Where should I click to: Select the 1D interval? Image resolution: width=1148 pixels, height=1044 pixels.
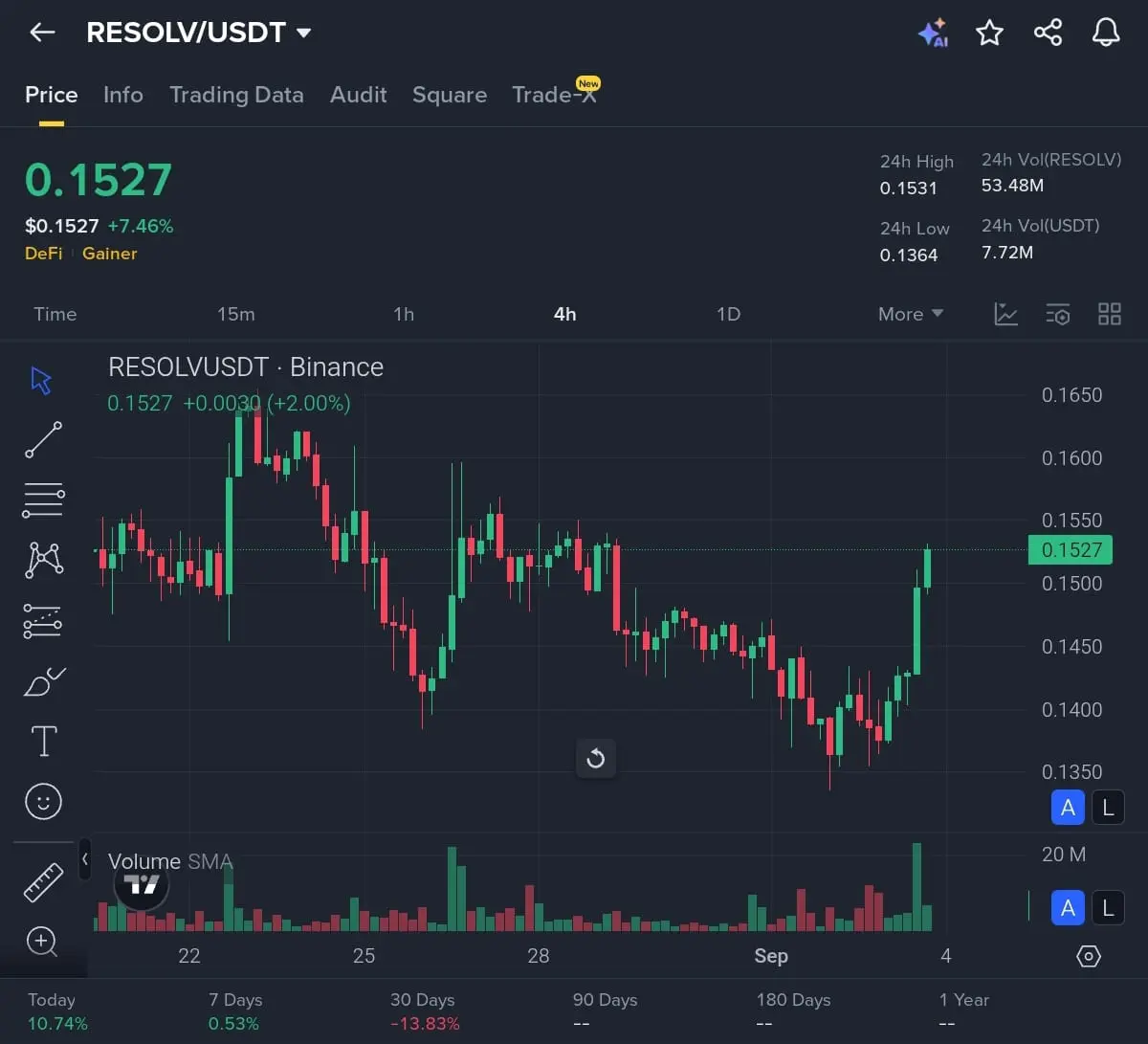729,314
